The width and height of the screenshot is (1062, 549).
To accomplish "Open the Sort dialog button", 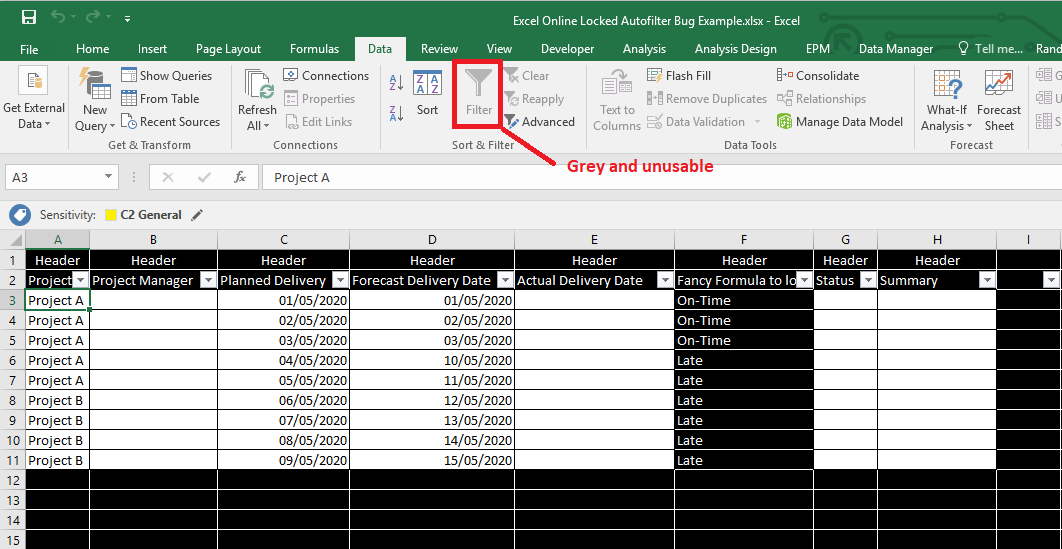I will 427,93.
